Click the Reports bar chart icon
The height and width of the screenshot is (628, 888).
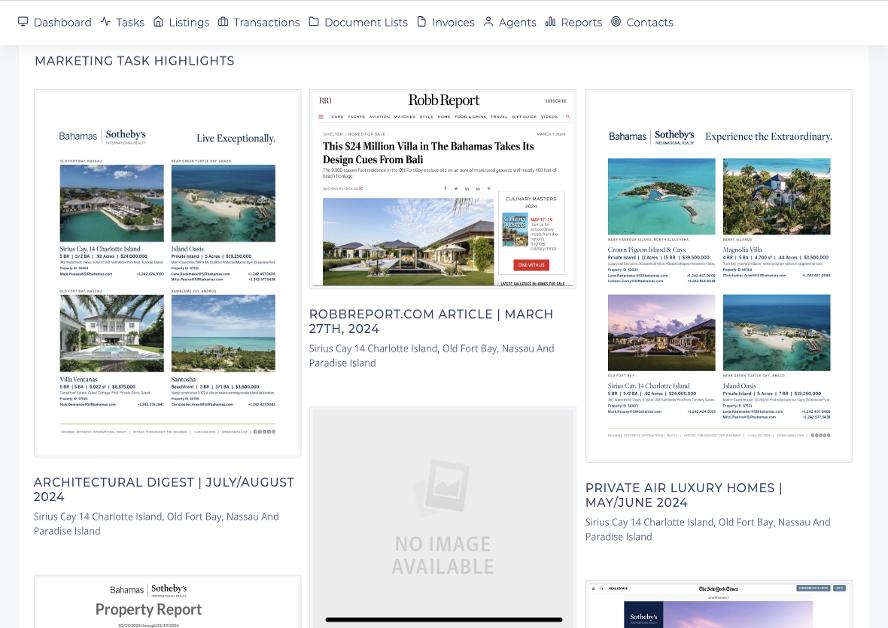pos(550,22)
